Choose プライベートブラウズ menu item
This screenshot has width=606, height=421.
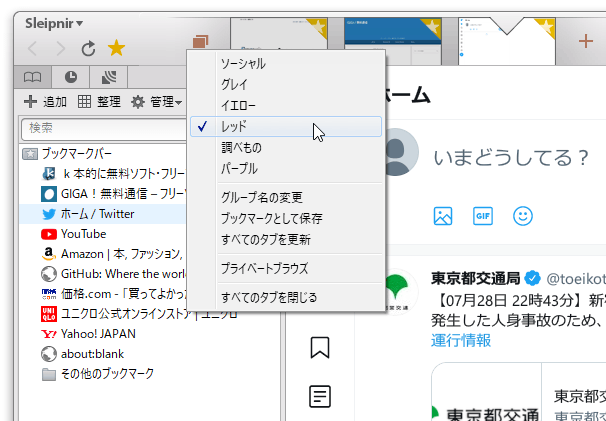pyautogui.click(x=286, y=268)
